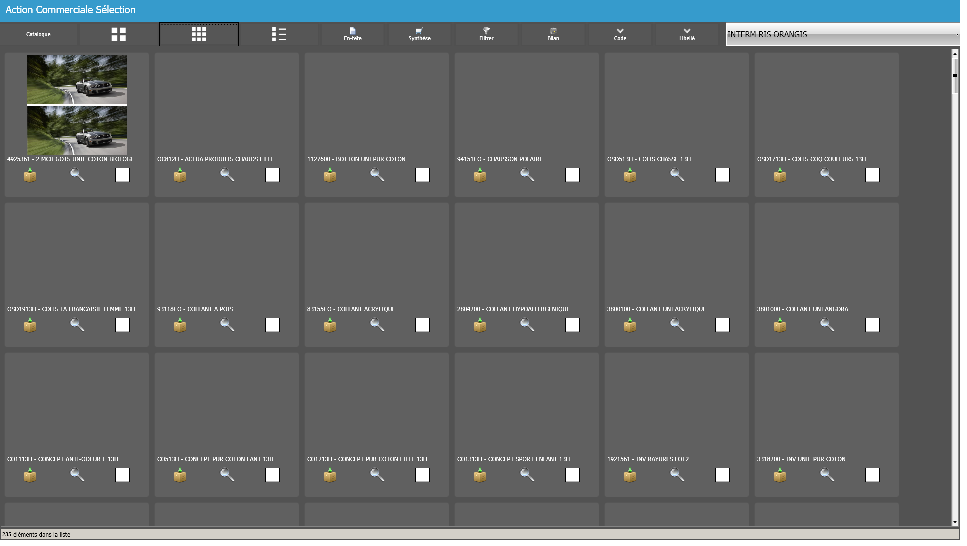Zoom the COLIS LA FRANCAISE product
The height and width of the screenshot is (546, 967).
tap(77, 325)
